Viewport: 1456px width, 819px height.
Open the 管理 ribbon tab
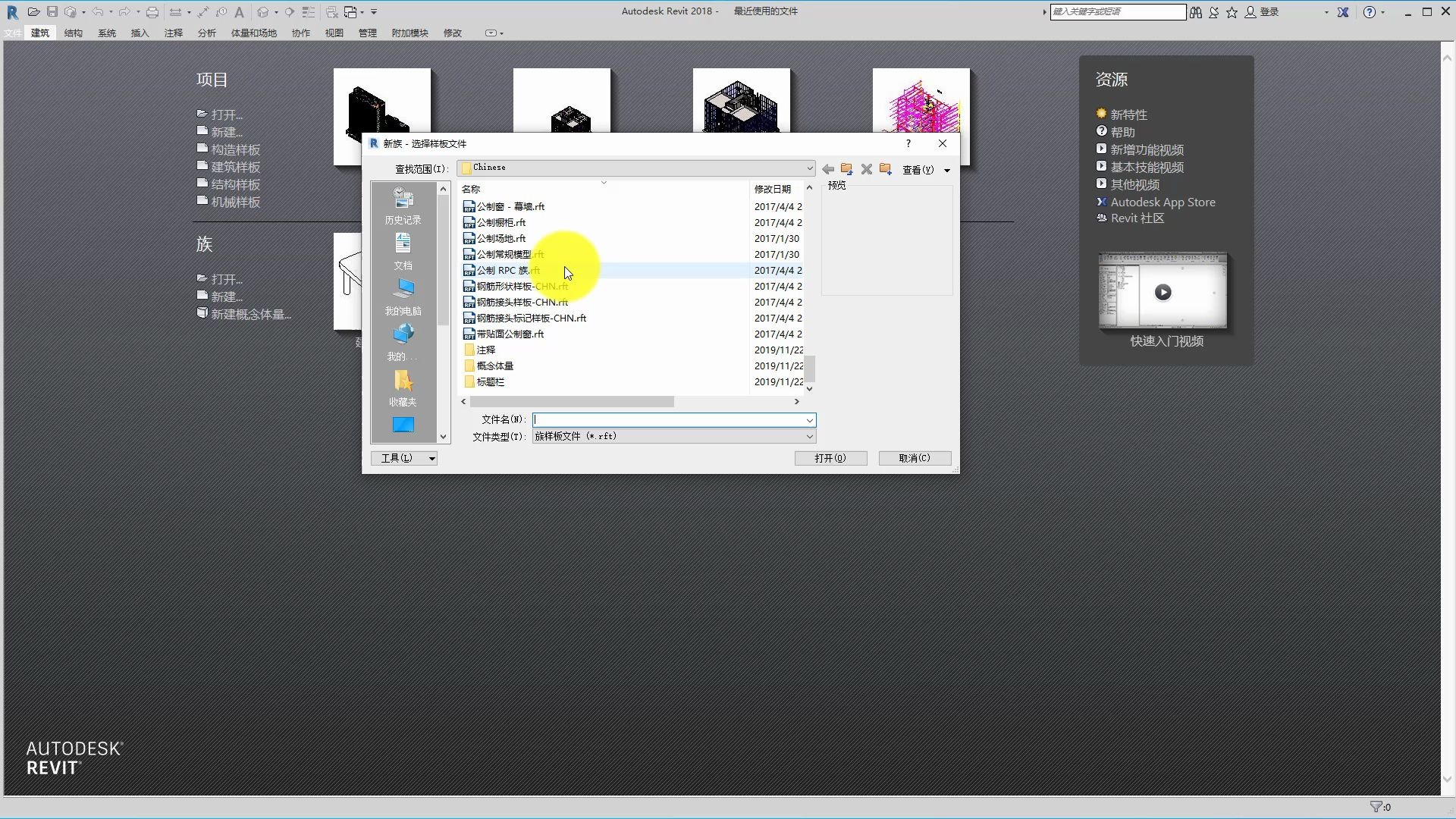tap(368, 33)
